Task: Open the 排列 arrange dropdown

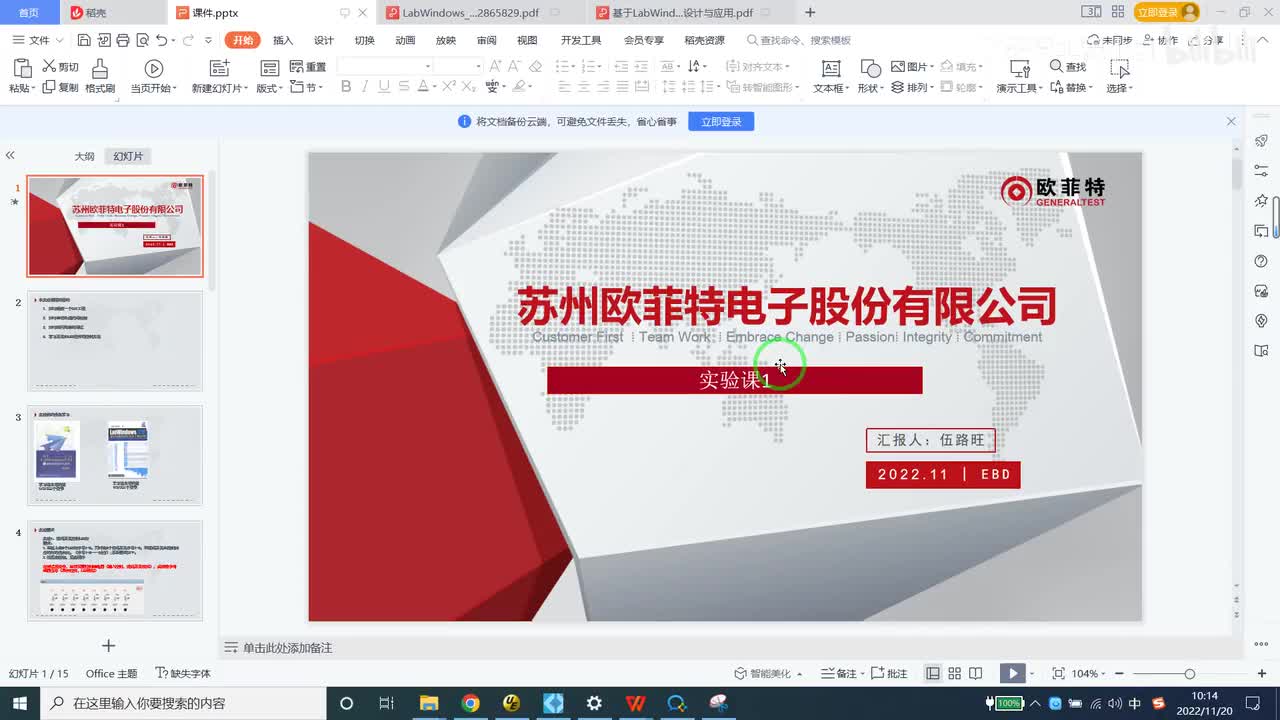Action: click(x=912, y=87)
